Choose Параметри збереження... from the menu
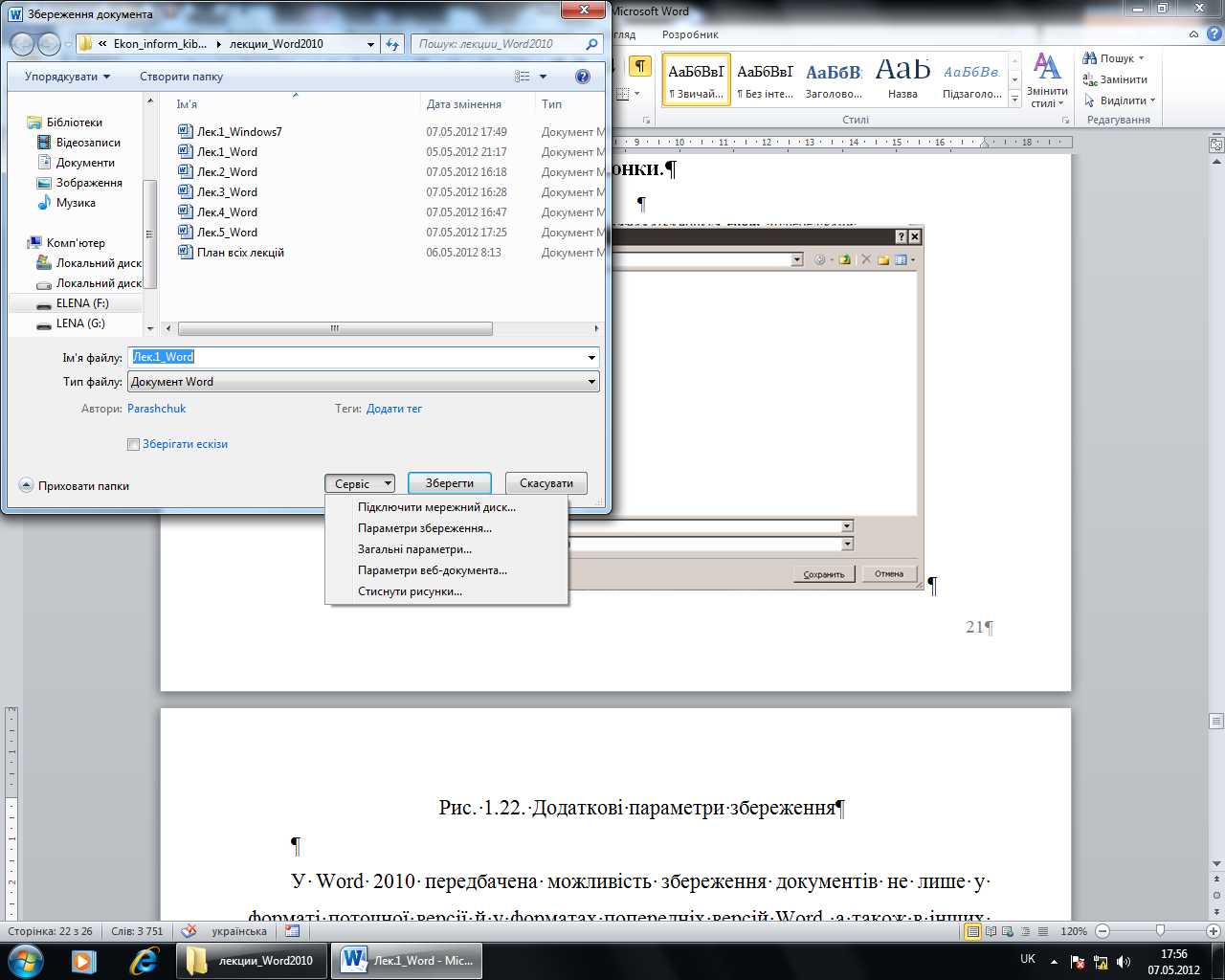Screen dimensions: 1225x980 [425, 528]
